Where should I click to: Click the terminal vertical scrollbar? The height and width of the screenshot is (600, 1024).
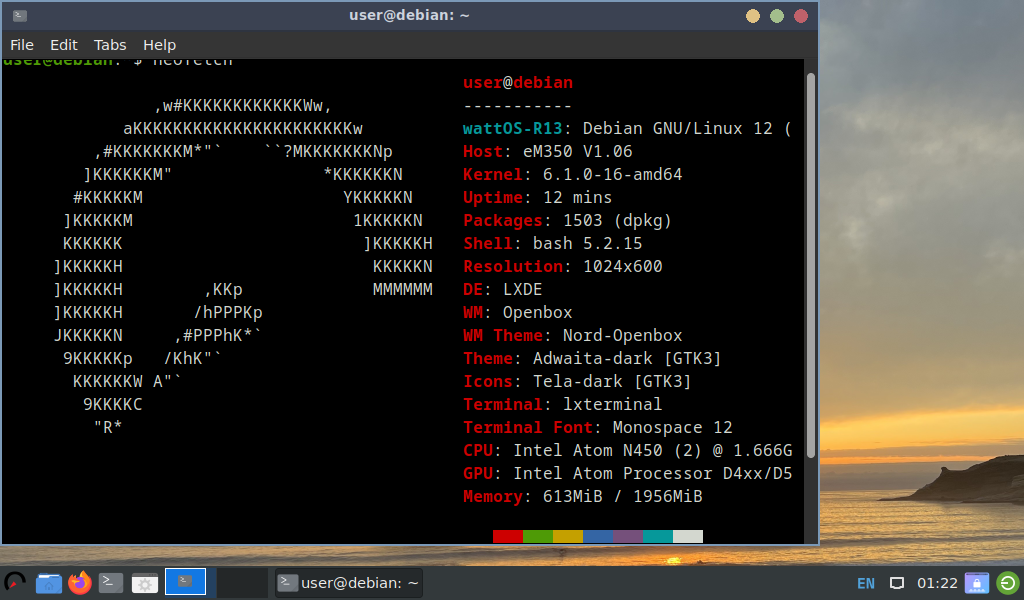click(810, 265)
